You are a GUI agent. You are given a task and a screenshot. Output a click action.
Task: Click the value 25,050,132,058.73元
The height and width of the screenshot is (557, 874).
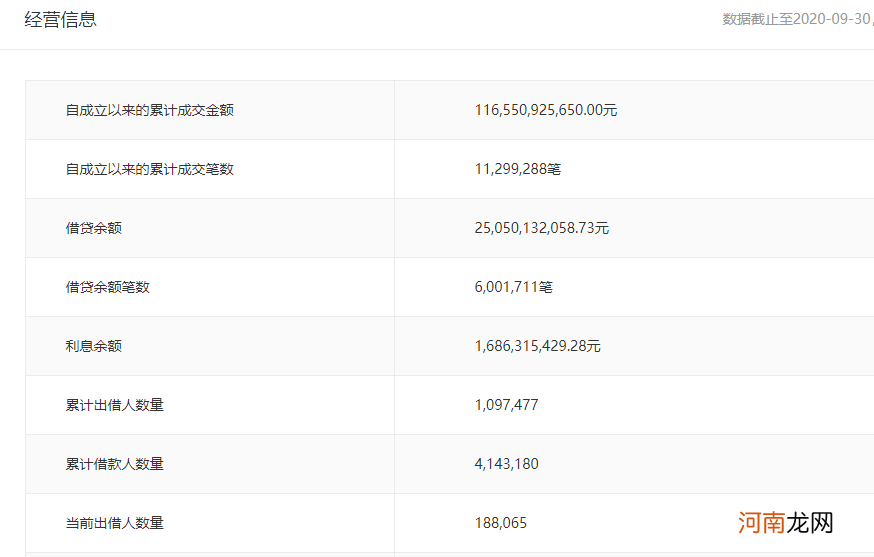tap(541, 228)
